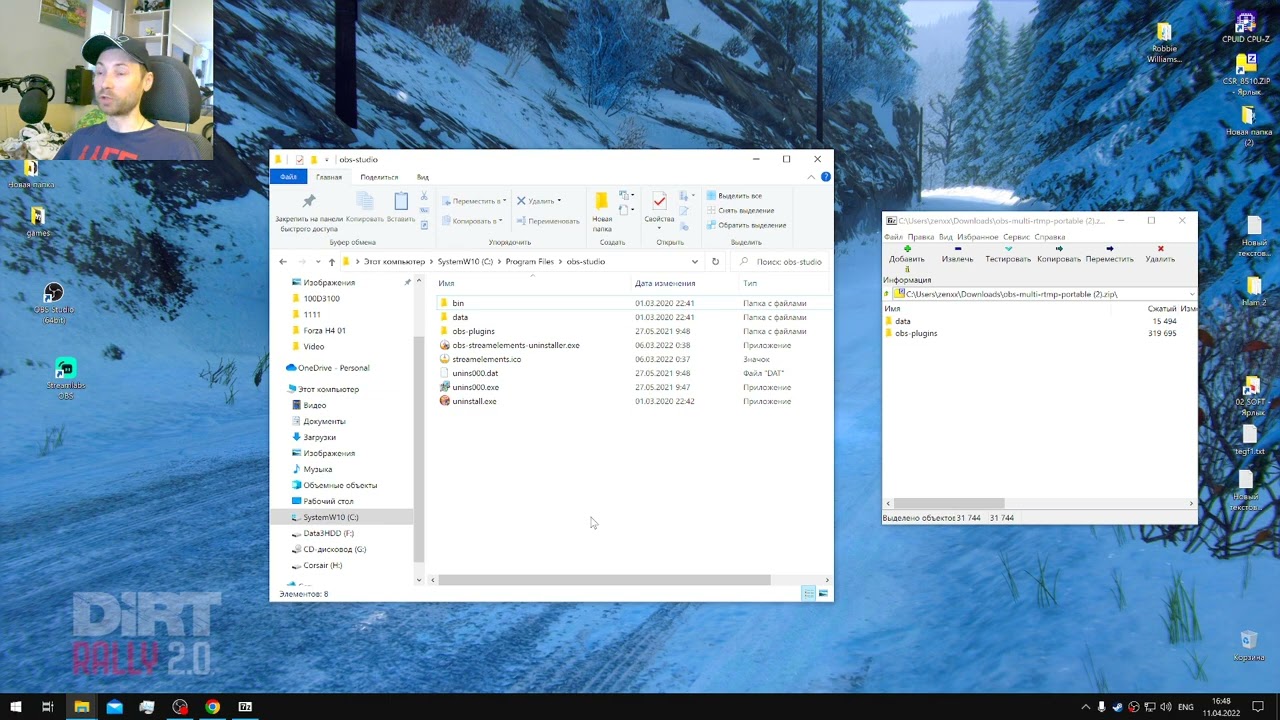Select uninstall.exe in the file list
1280x720 pixels.
click(474, 401)
